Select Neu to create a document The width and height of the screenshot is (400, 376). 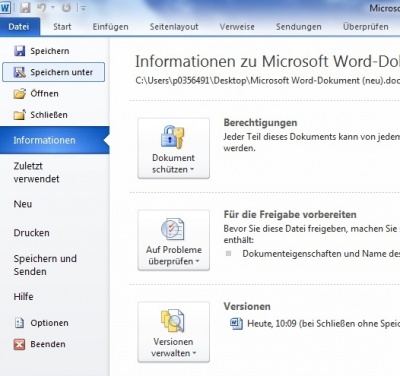click(23, 204)
